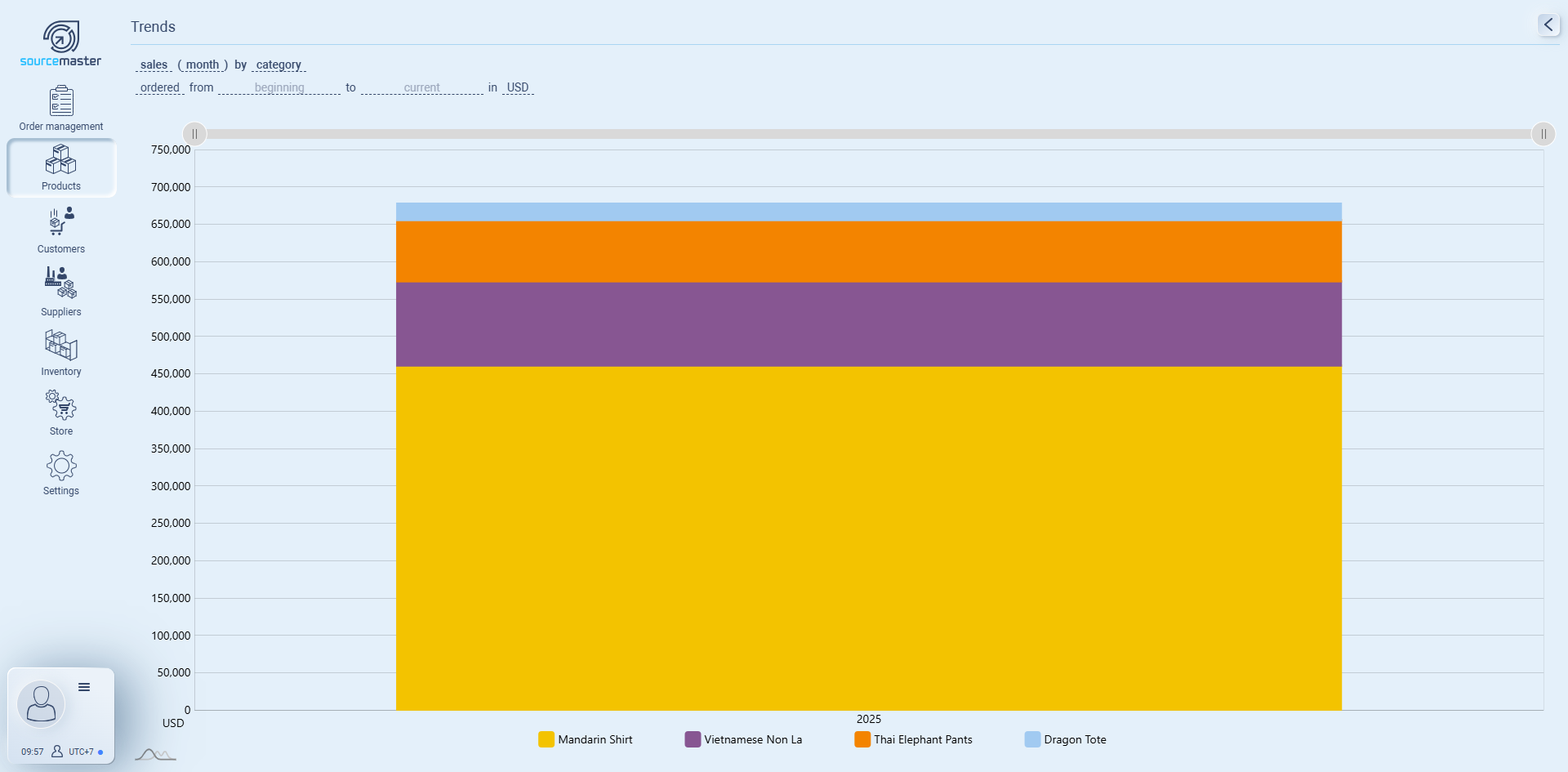
Task: Toggle Vietnamese Non La legend entry
Action: [743, 739]
